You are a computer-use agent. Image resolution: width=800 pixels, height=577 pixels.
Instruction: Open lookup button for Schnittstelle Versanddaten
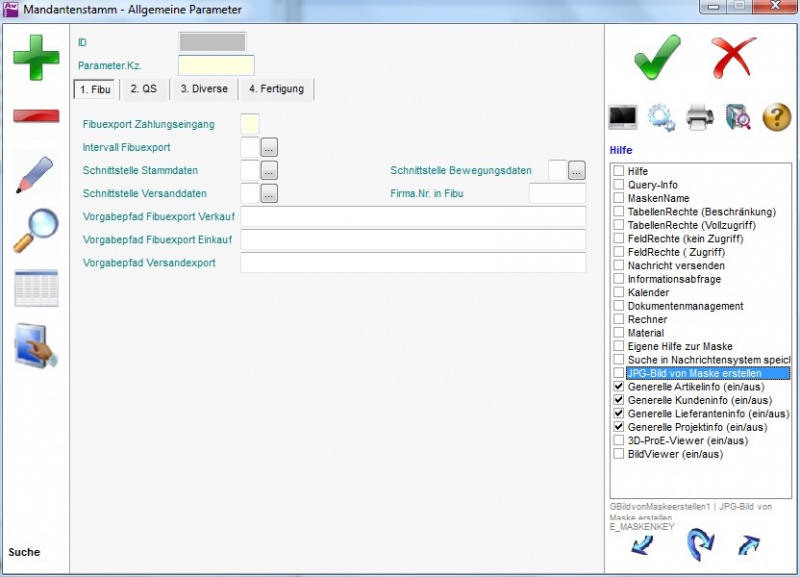(269, 194)
